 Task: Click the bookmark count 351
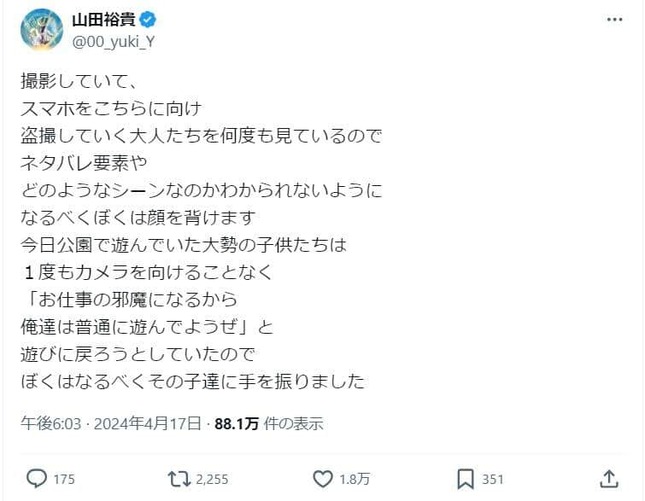pos(493,480)
